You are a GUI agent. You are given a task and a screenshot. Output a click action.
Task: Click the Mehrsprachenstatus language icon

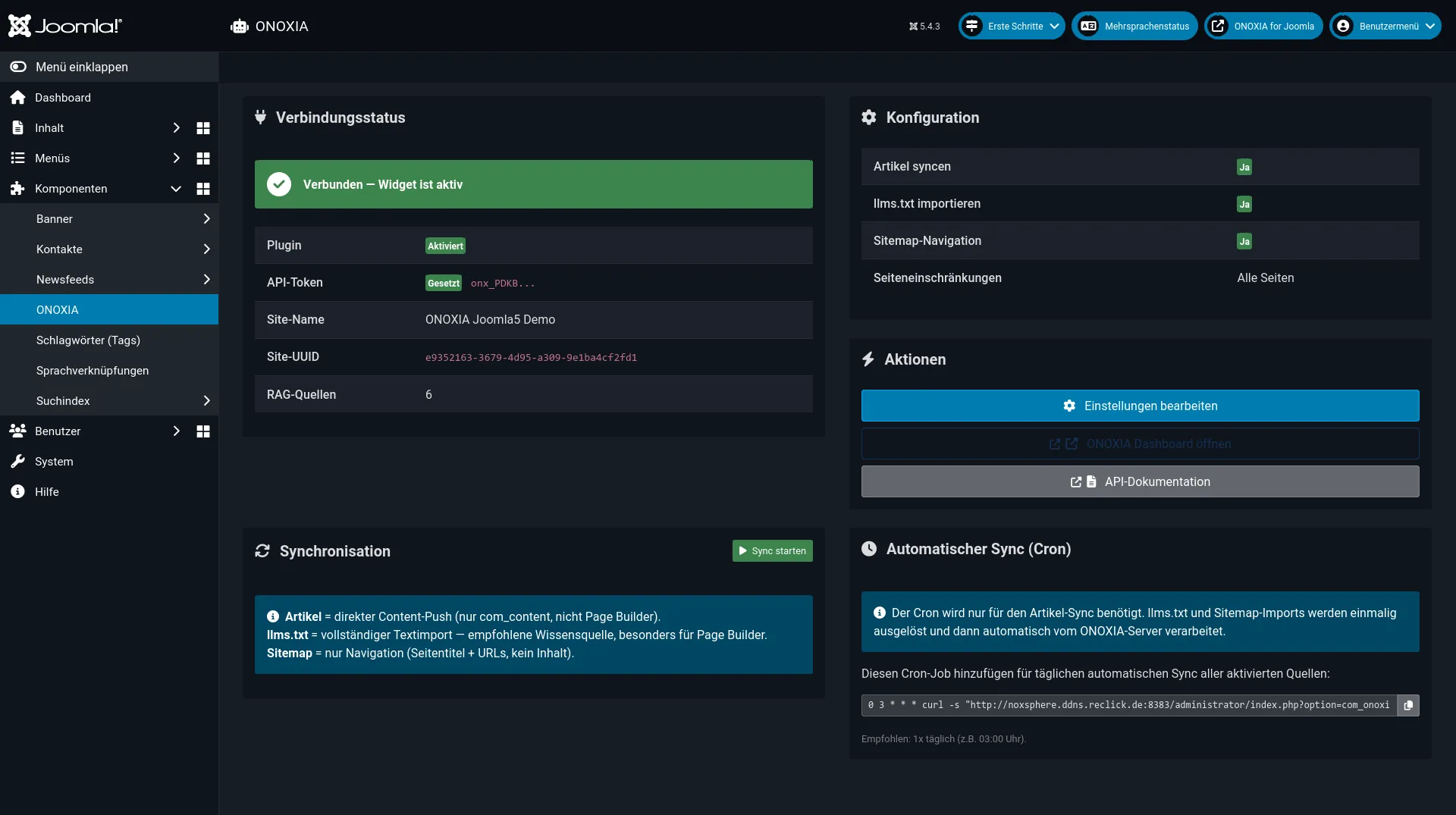[x=1088, y=27]
